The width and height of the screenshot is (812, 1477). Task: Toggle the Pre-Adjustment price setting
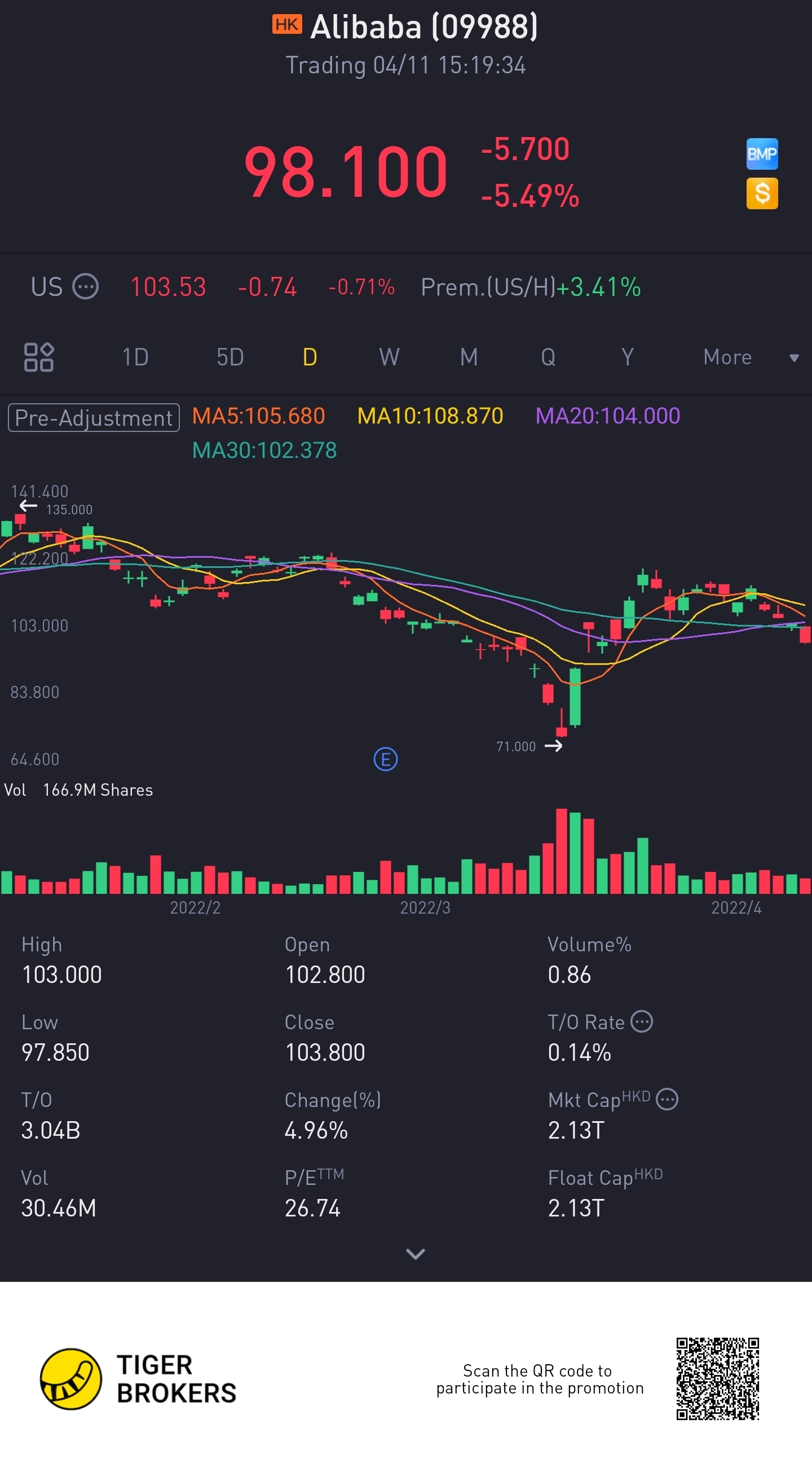pyautogui.click(x=94, y=417)
